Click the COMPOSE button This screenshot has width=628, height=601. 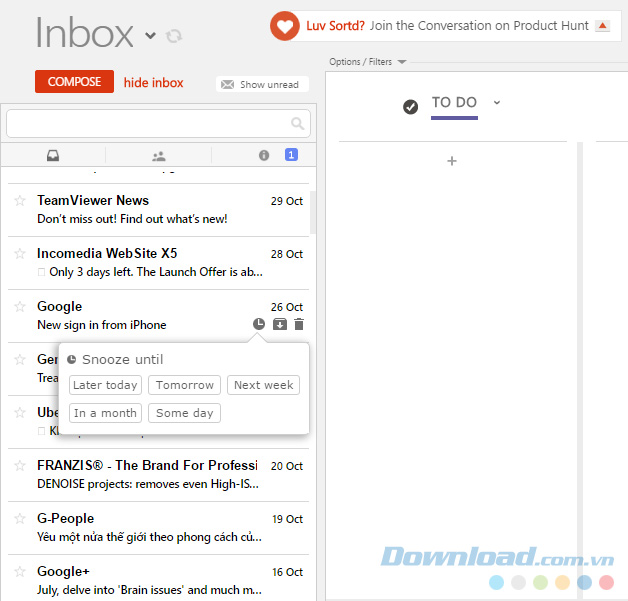point(74,82)
